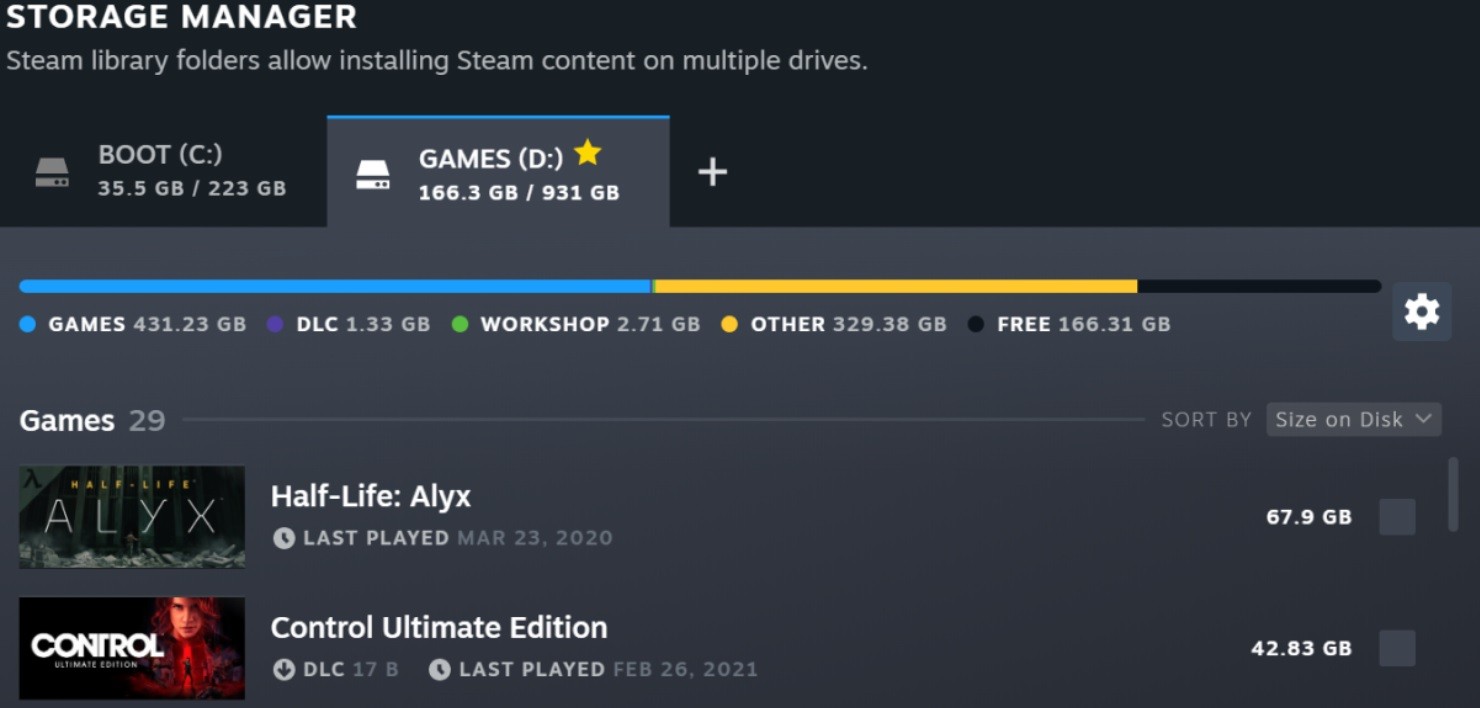
Task: Click the GAMES (D:) drive icon
Action: 373,172
